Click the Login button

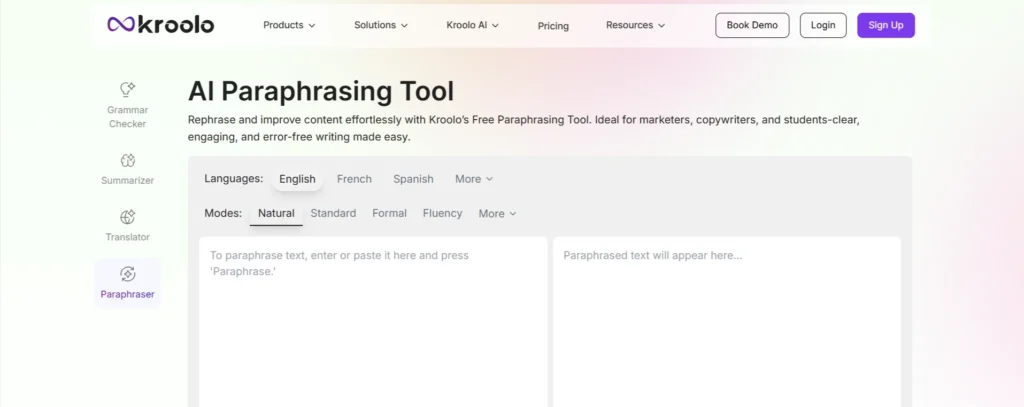(823, 25)
